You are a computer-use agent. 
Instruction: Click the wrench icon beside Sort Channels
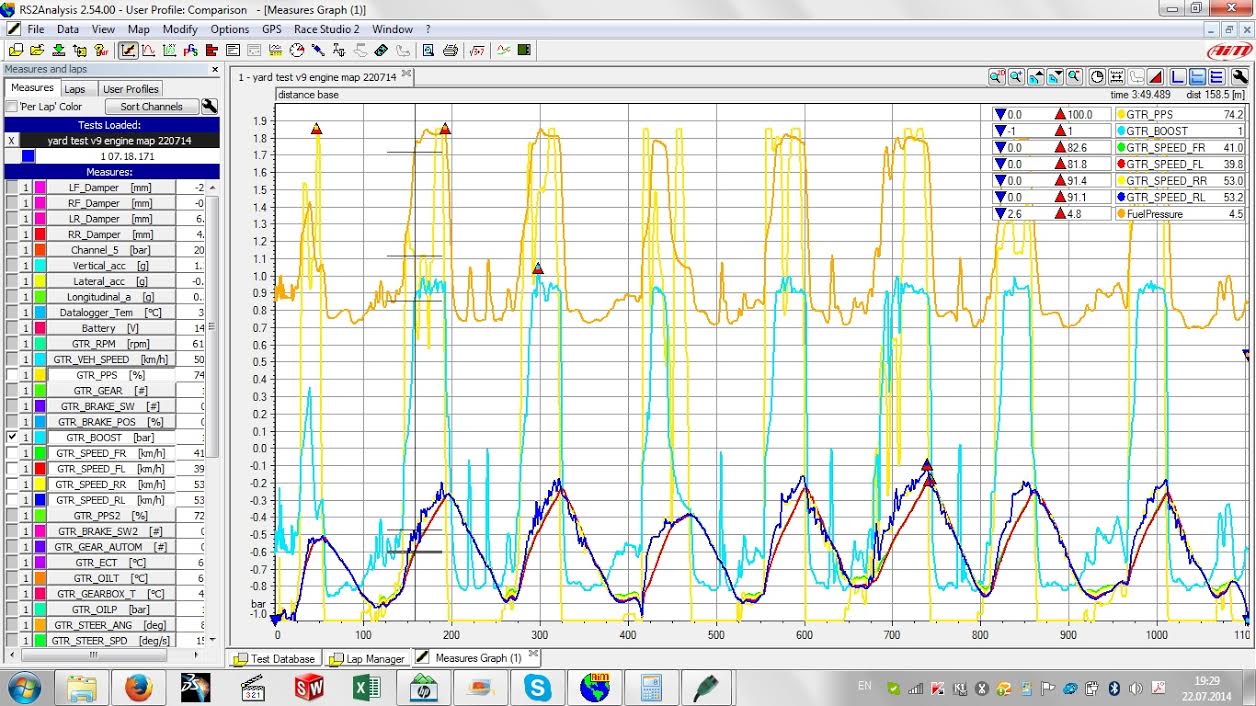pos(209,106)
